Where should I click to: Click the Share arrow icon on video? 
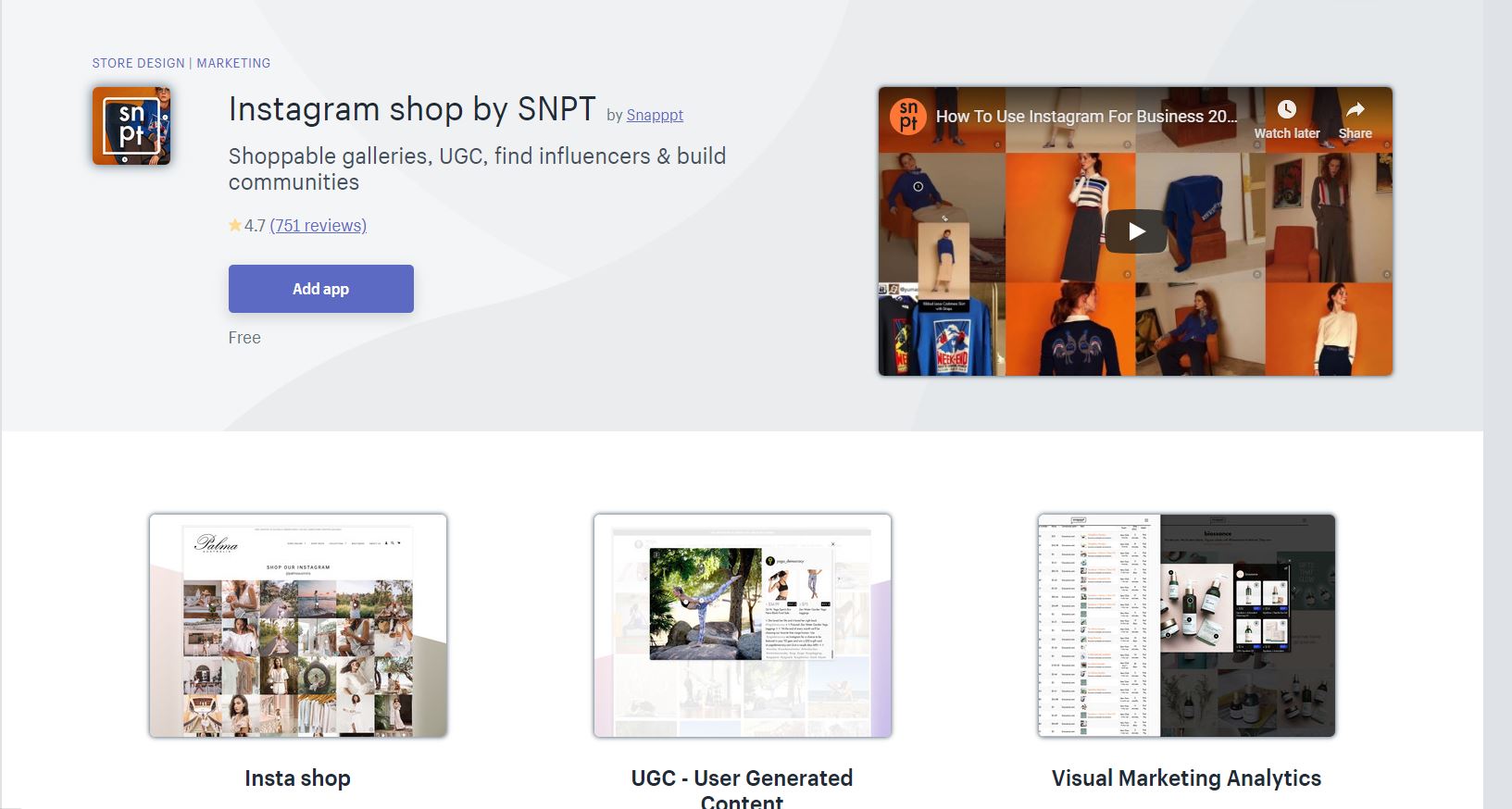pyautogui.click(x=1355, y=109)
